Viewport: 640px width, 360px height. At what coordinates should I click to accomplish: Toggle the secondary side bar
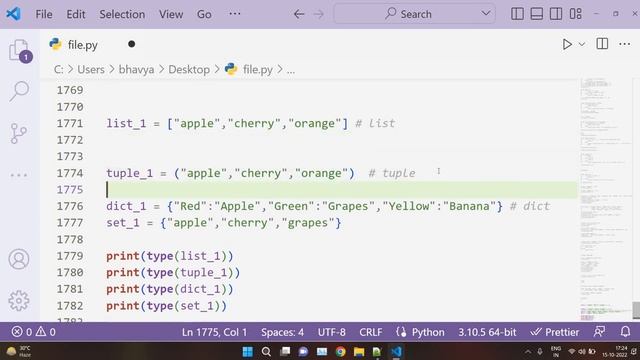click(x=556, y=14)
